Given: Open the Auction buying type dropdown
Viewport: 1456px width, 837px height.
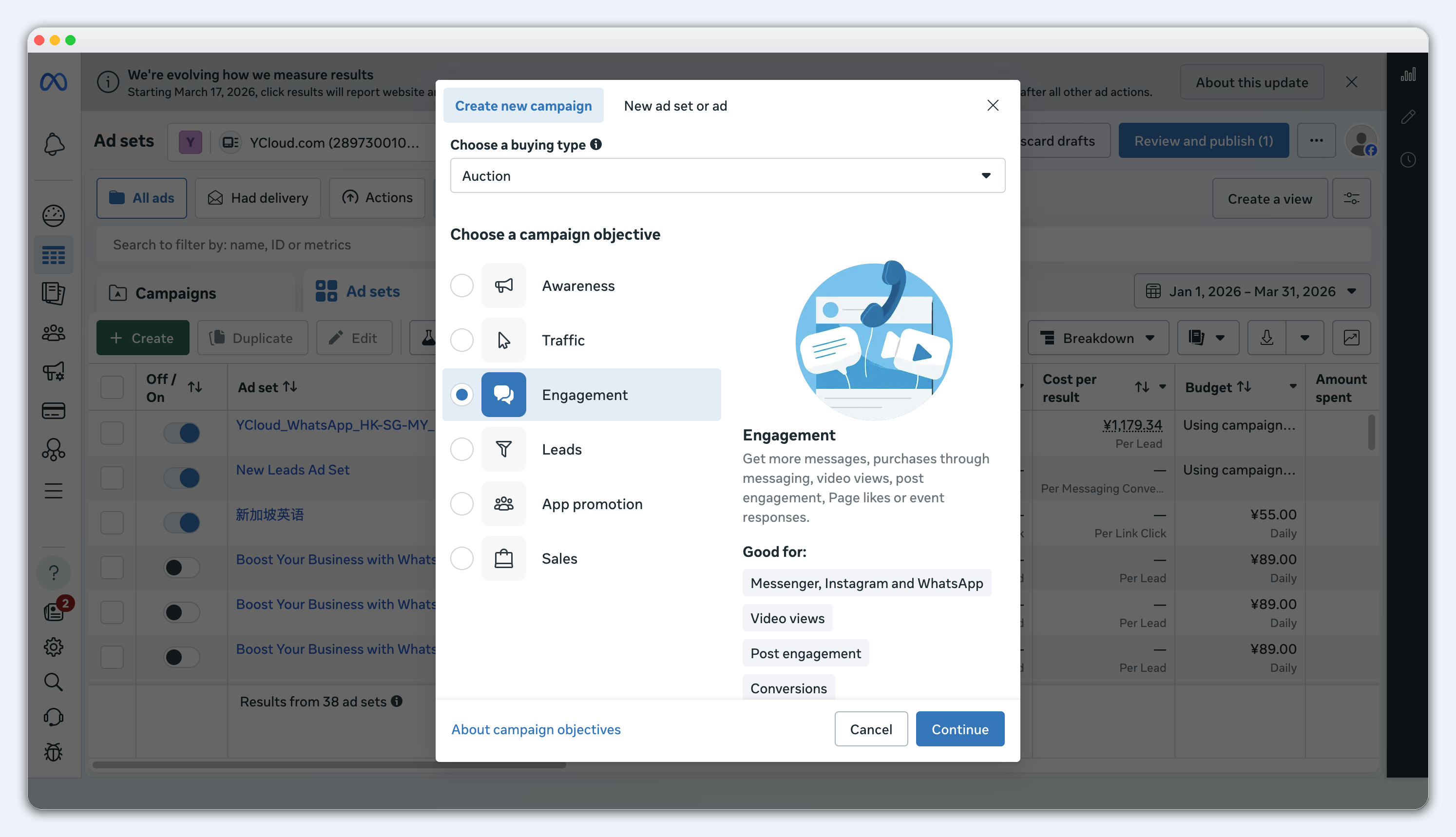Looking at the screenshot, I should (727, 175).
